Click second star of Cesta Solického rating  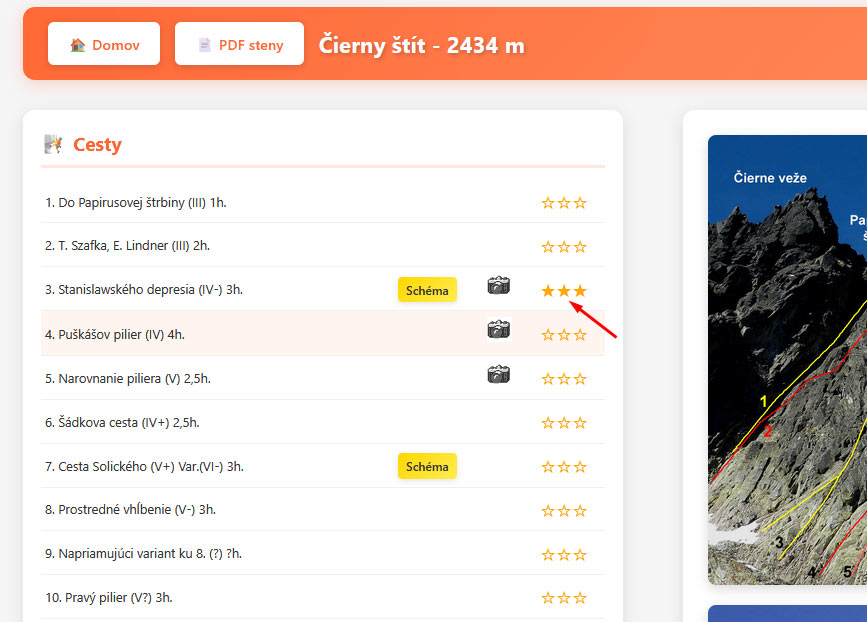click(x=564, y=467)
